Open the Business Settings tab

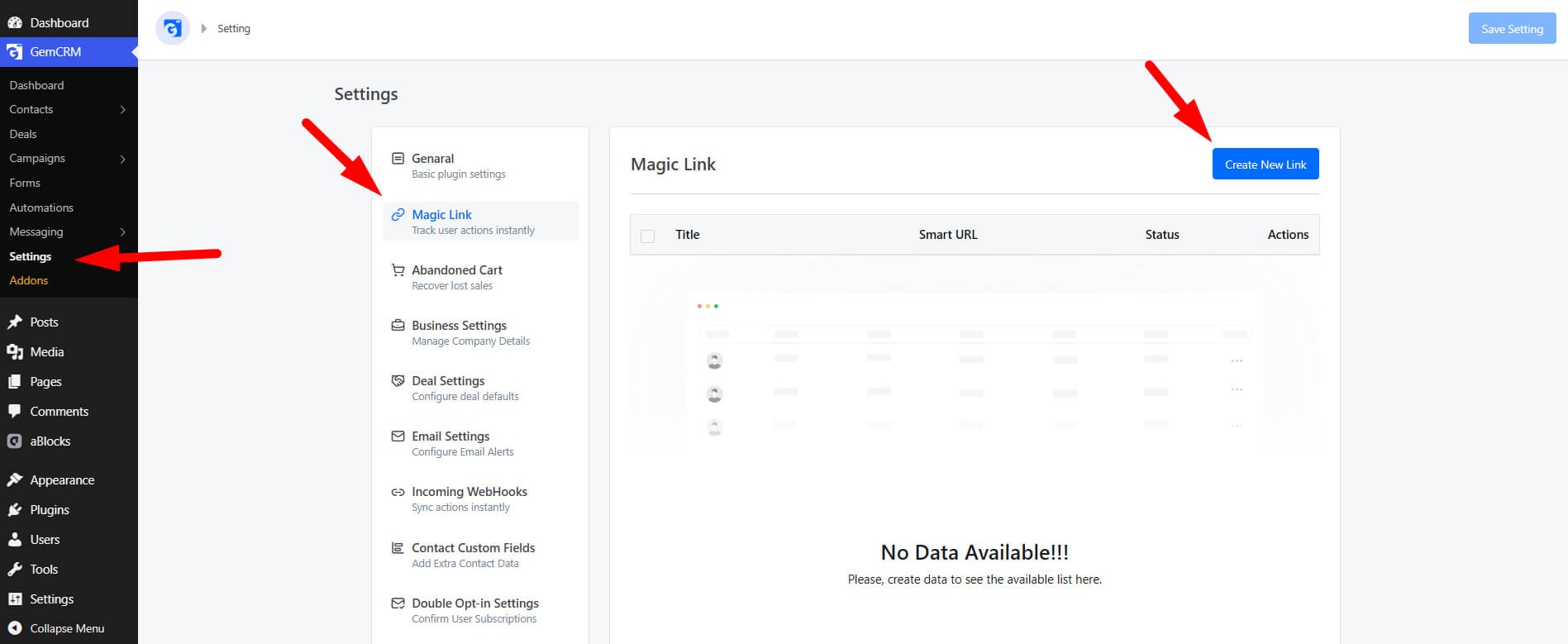click(480, 332)
